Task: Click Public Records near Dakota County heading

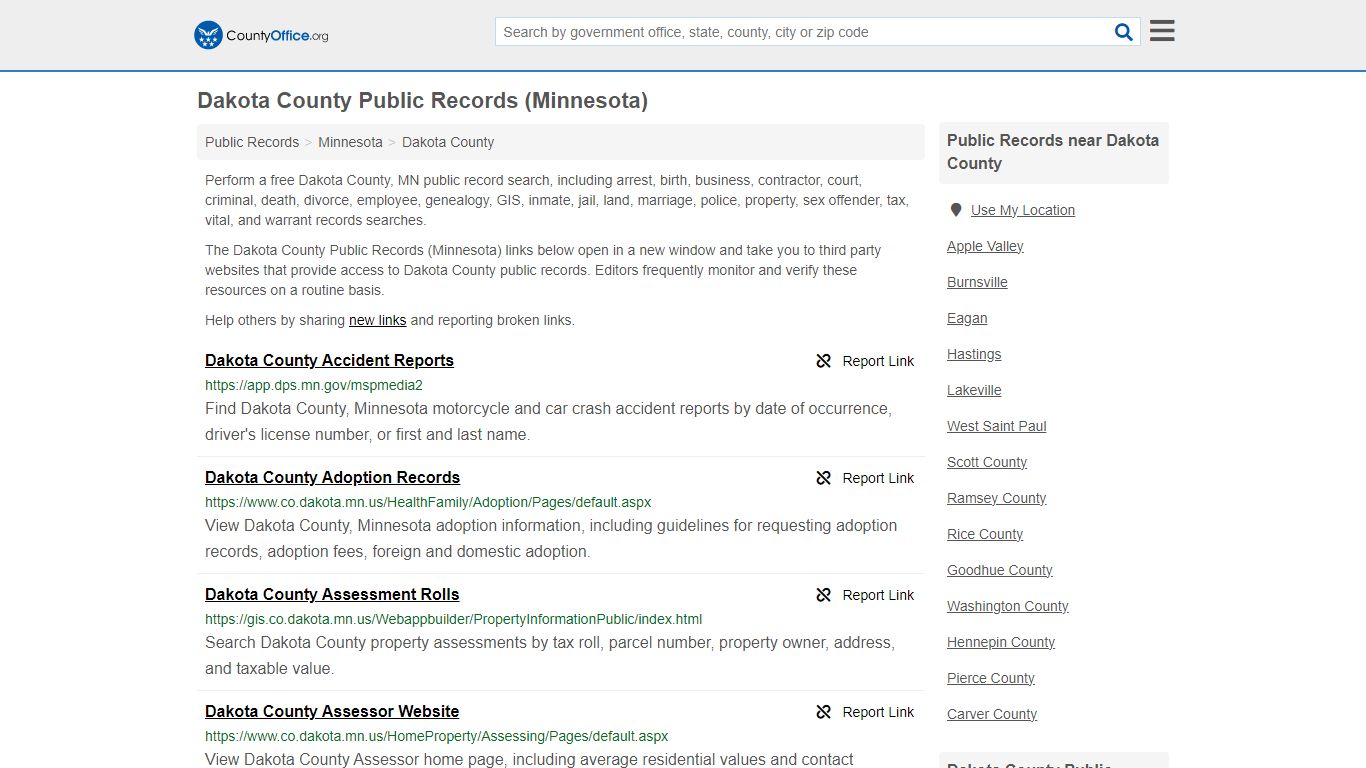Action: [x=1053, y=152]
